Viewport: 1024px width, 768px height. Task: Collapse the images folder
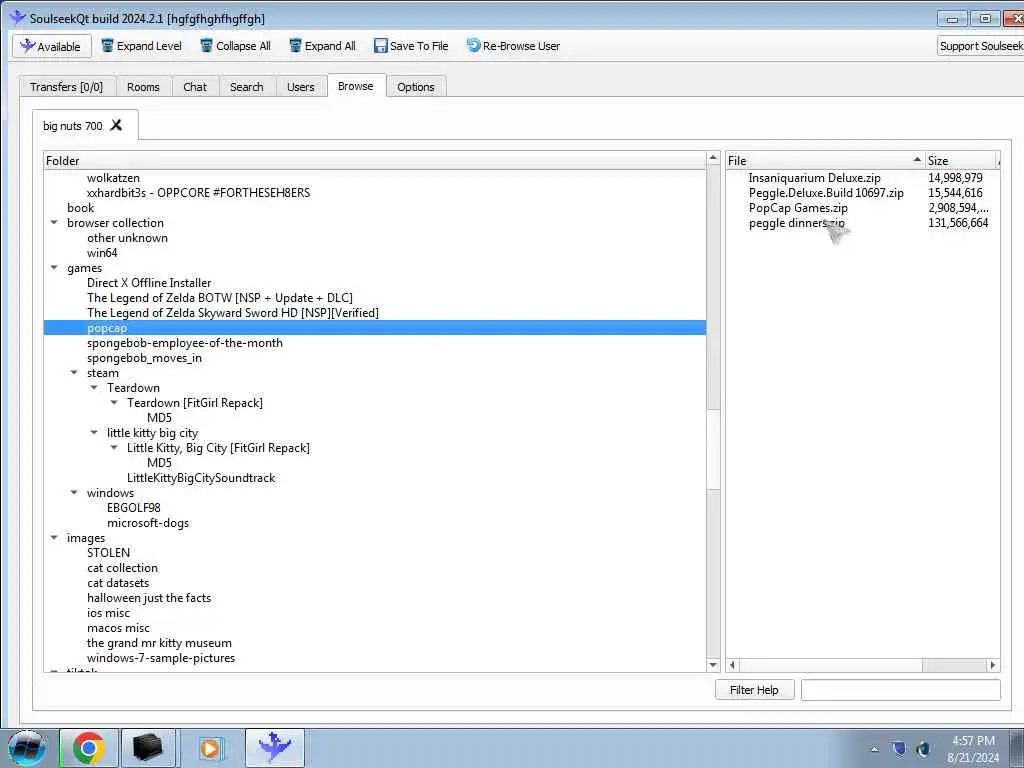tap(54, 538)
